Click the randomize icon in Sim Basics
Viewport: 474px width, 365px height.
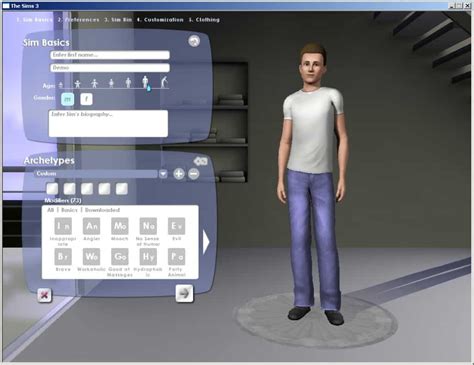(x=194, y=41)
